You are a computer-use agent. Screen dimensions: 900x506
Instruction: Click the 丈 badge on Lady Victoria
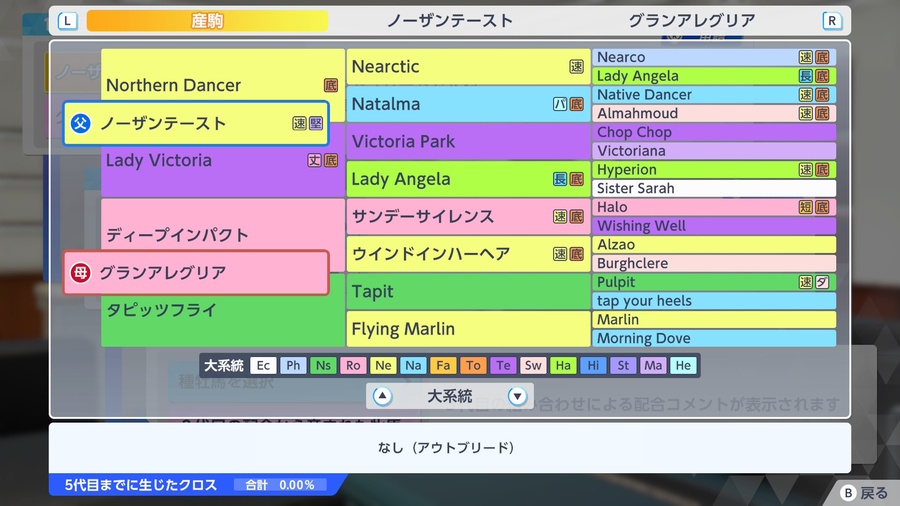[x=315, y=161]
